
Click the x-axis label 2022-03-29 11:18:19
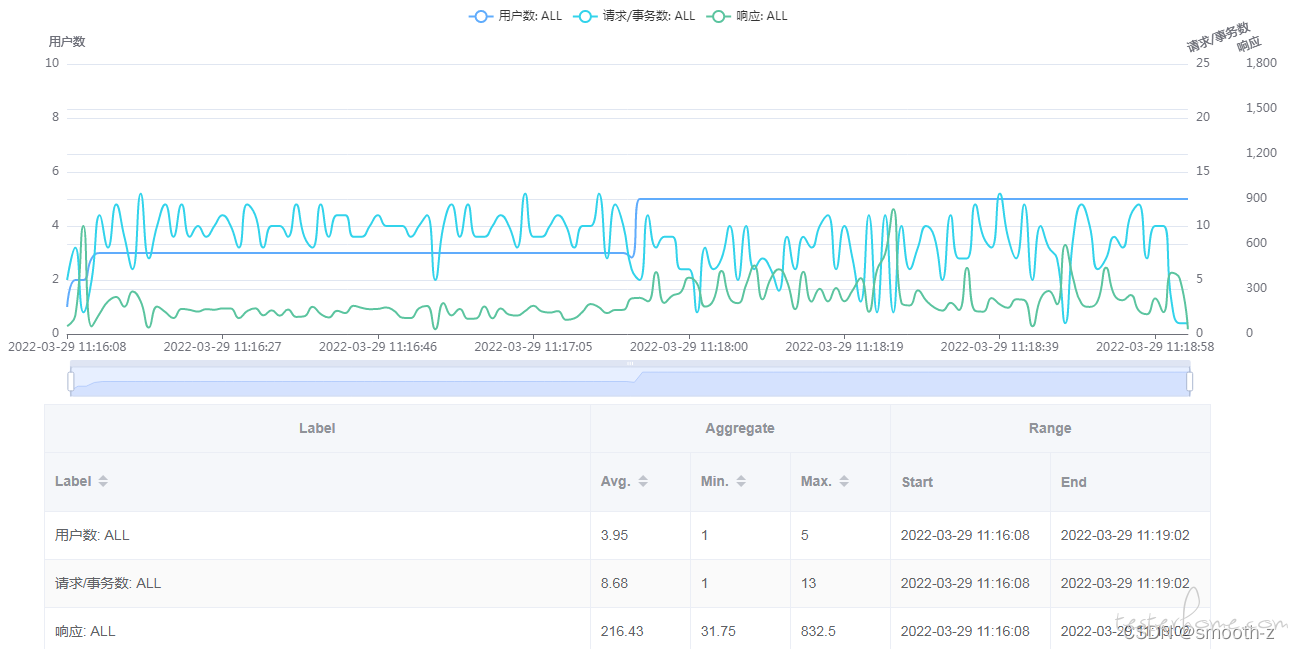click(844, 347)
